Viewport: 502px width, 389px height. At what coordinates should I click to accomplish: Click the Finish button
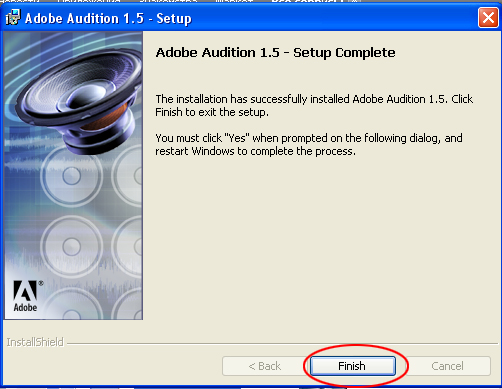tap(353, 366)
